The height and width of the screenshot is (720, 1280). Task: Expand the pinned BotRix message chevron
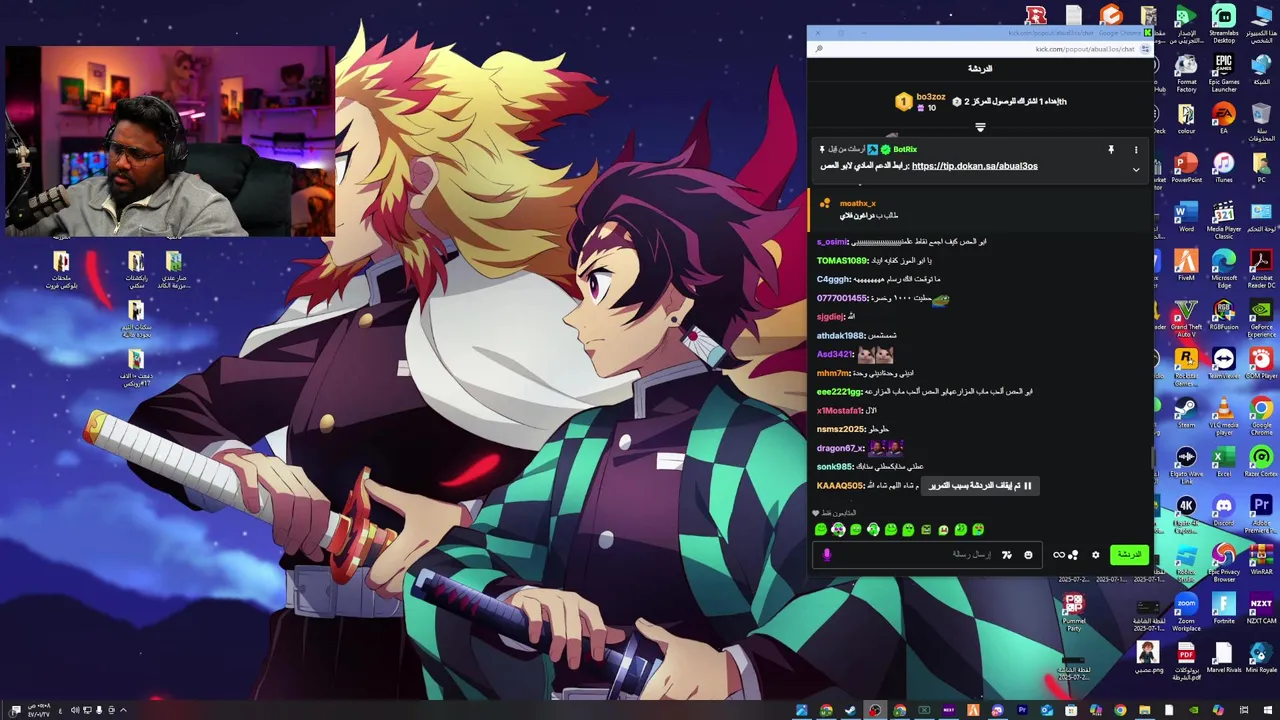click(x=1135, y=170)
